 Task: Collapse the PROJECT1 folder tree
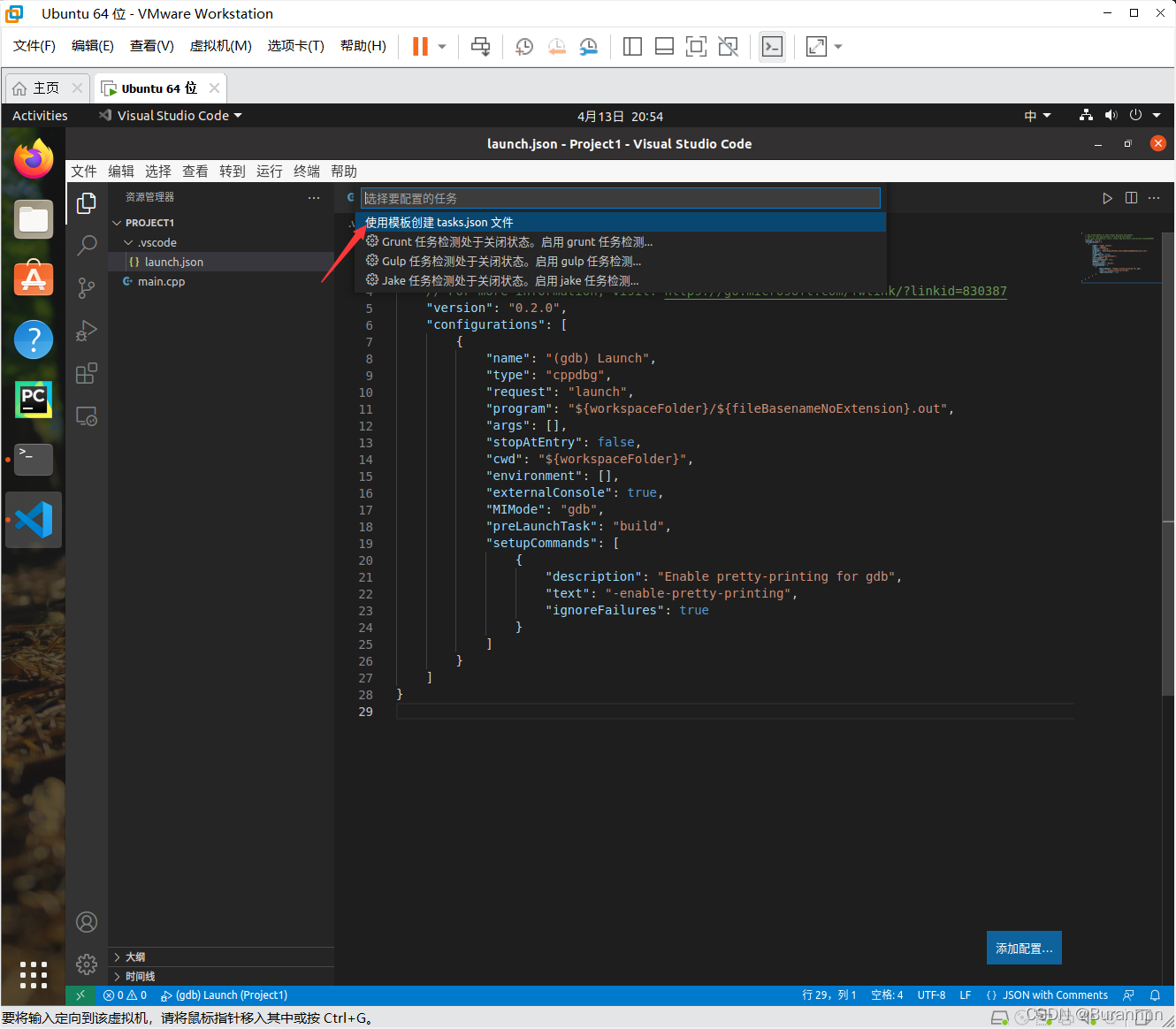tap(117, 223)
